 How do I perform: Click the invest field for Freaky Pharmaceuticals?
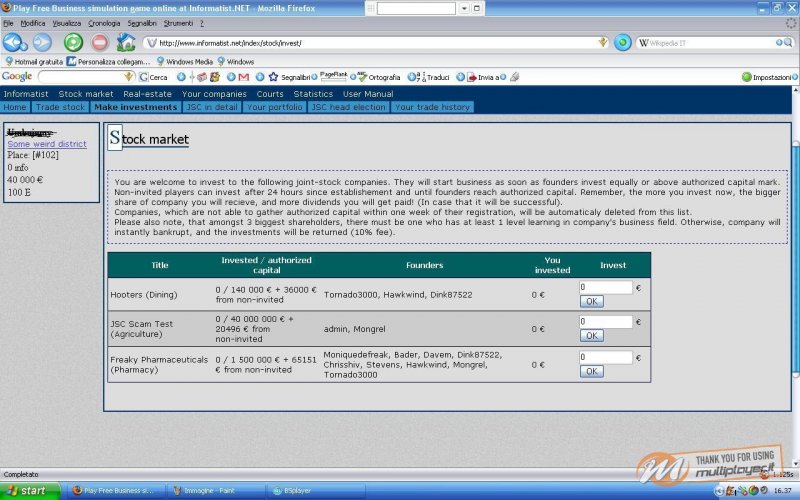(x=606, y=357)
